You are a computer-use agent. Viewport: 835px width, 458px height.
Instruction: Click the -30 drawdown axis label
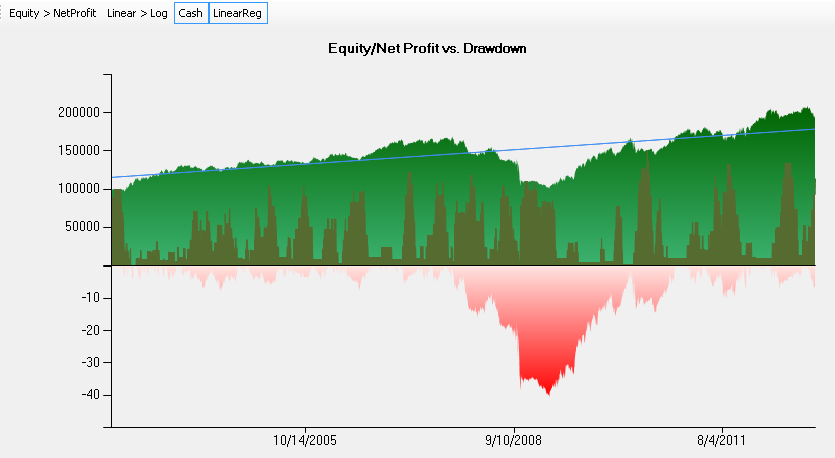pyautogui.click(x=88, y=362)
